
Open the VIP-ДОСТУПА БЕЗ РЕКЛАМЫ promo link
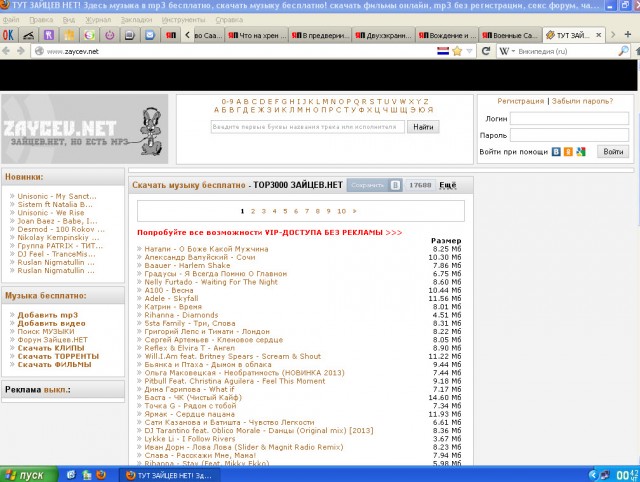point(270,233)
